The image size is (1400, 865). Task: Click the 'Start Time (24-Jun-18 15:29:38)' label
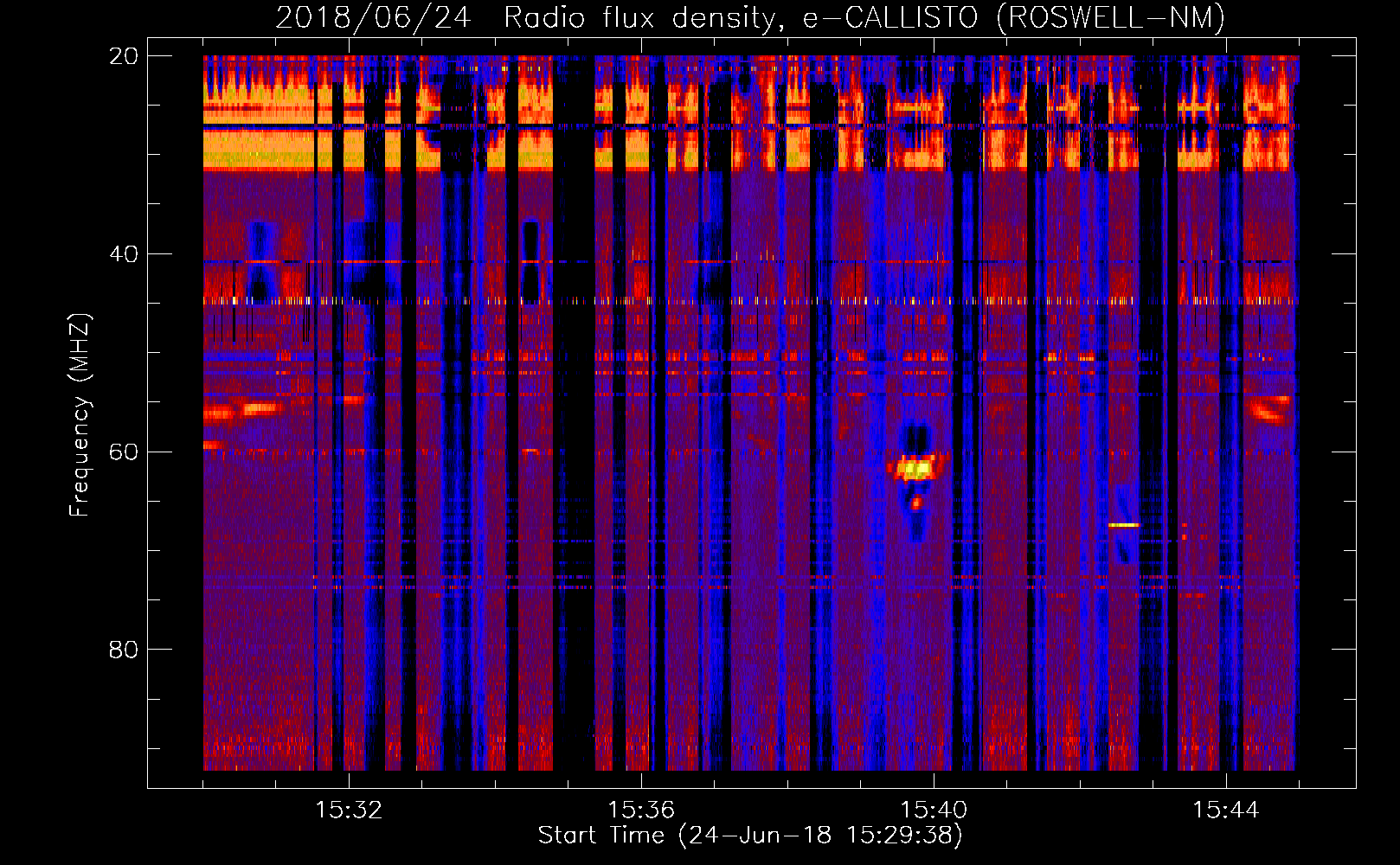pos(750,836)
